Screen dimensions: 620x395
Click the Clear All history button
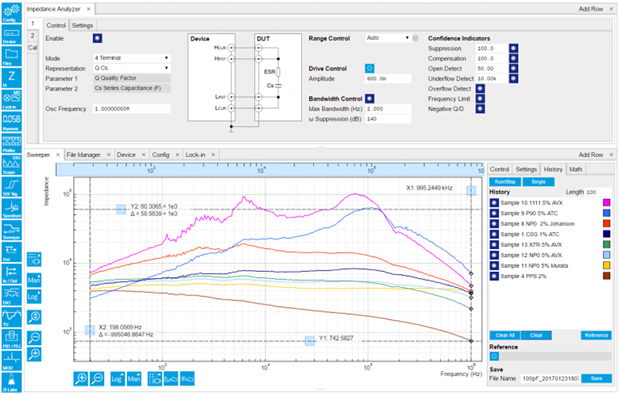point(505,335)
